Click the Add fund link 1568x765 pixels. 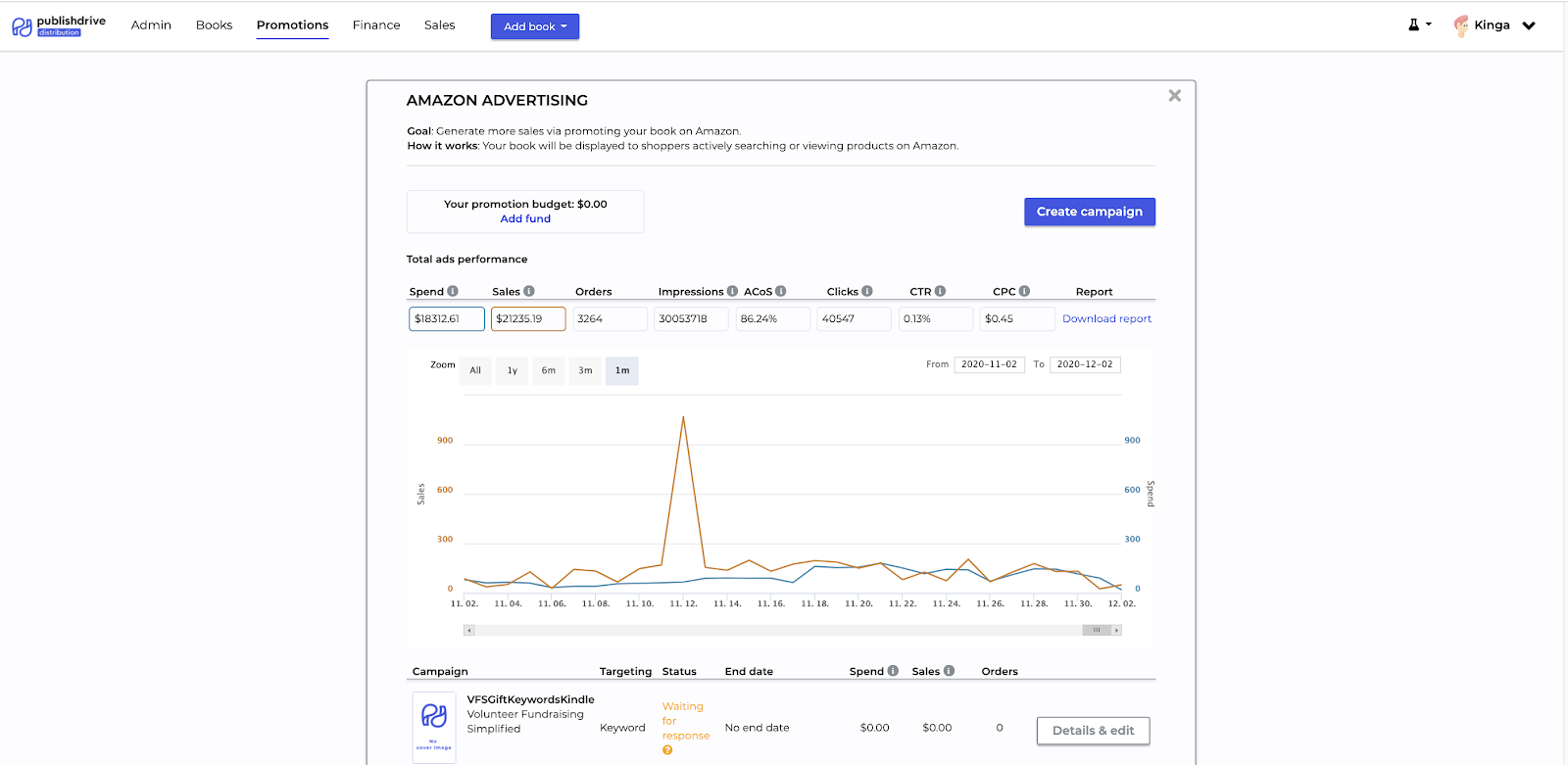tap(525, 218)
